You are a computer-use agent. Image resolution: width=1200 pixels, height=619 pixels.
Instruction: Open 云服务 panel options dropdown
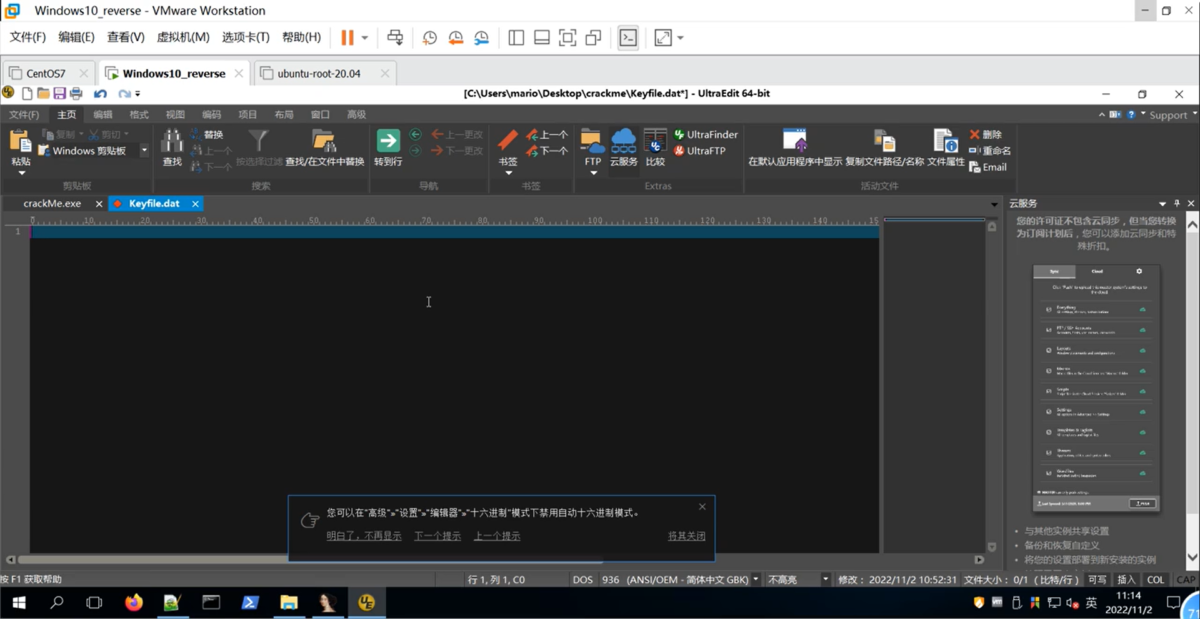pos(1162,204)
